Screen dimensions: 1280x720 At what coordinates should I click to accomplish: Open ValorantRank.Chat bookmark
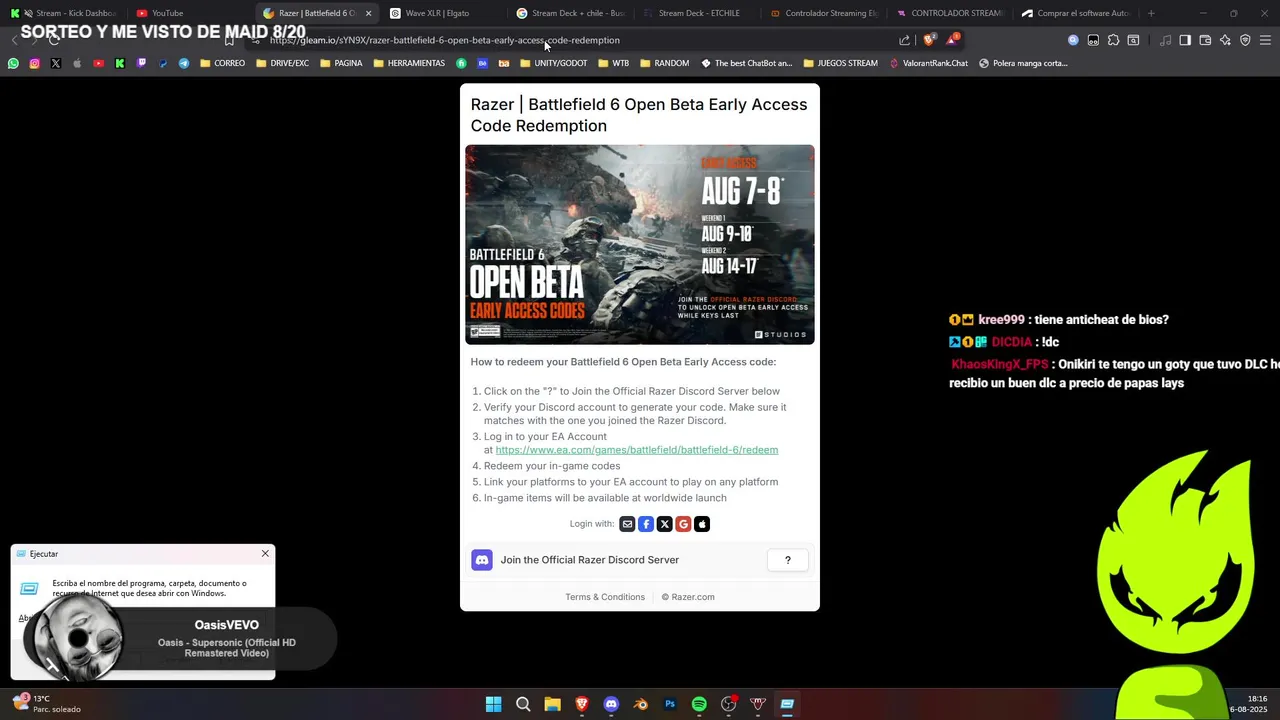click(929, 63)
